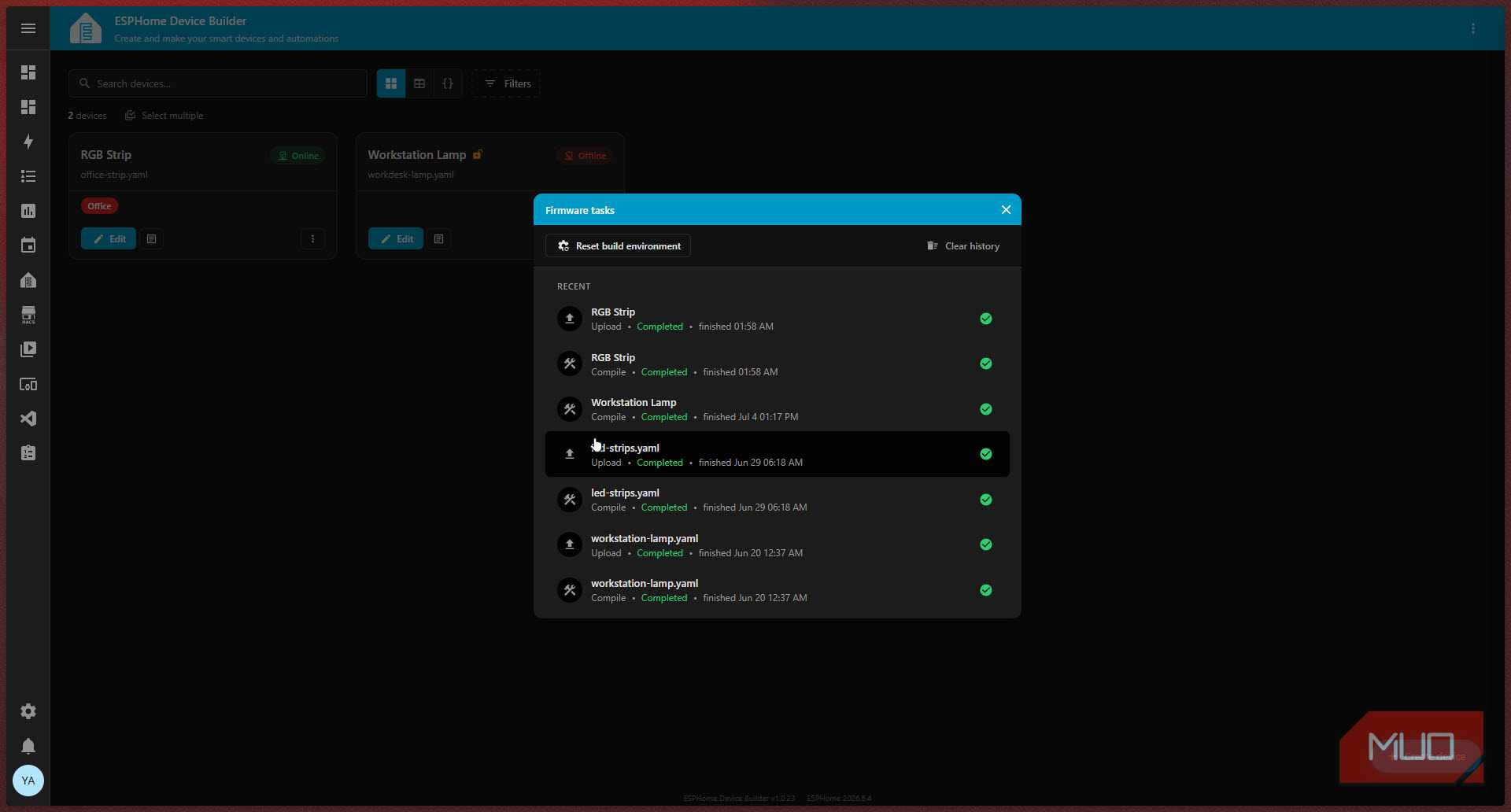
Task: Click the tools icon on RGB Strip Compile row
Action: pos(570,364)
